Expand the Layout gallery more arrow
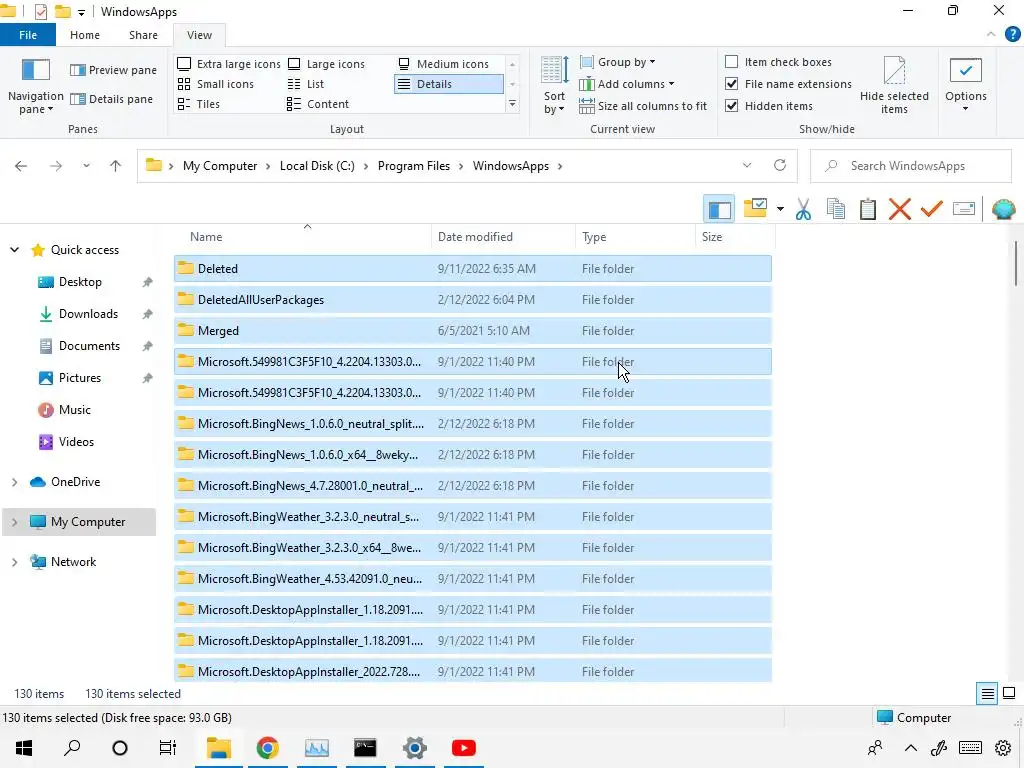The image size is (1024, 768). (513, 104)
